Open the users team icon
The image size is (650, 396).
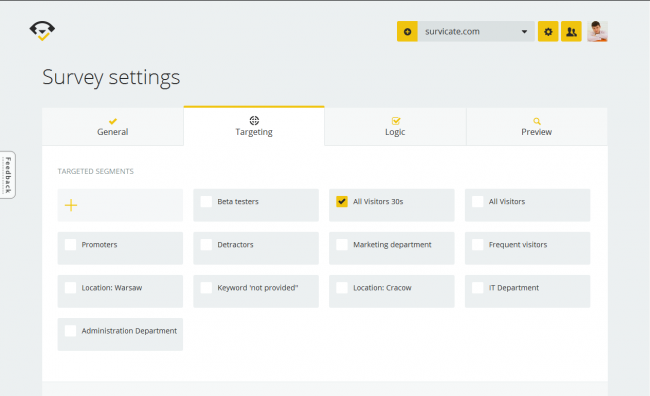tap(571, 32)
